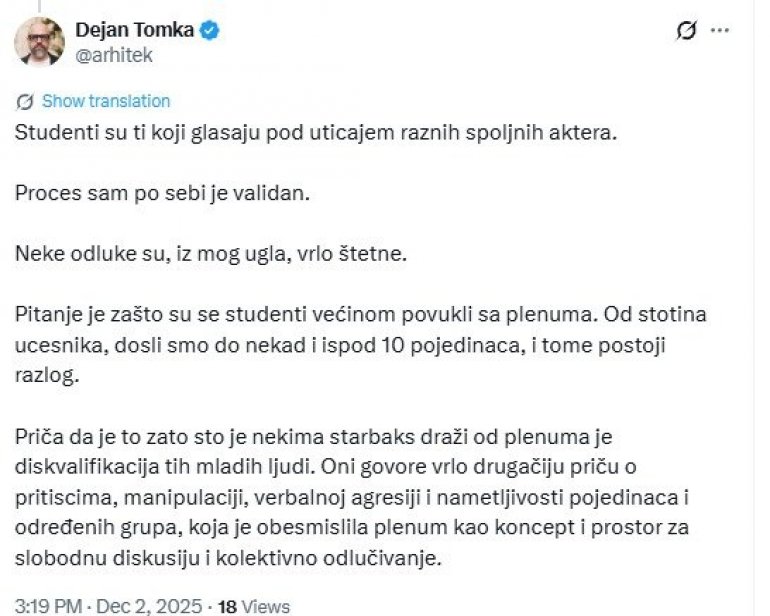View the 18 Views analytics
This screenshot has height=616, width=770.
(254, 606)
